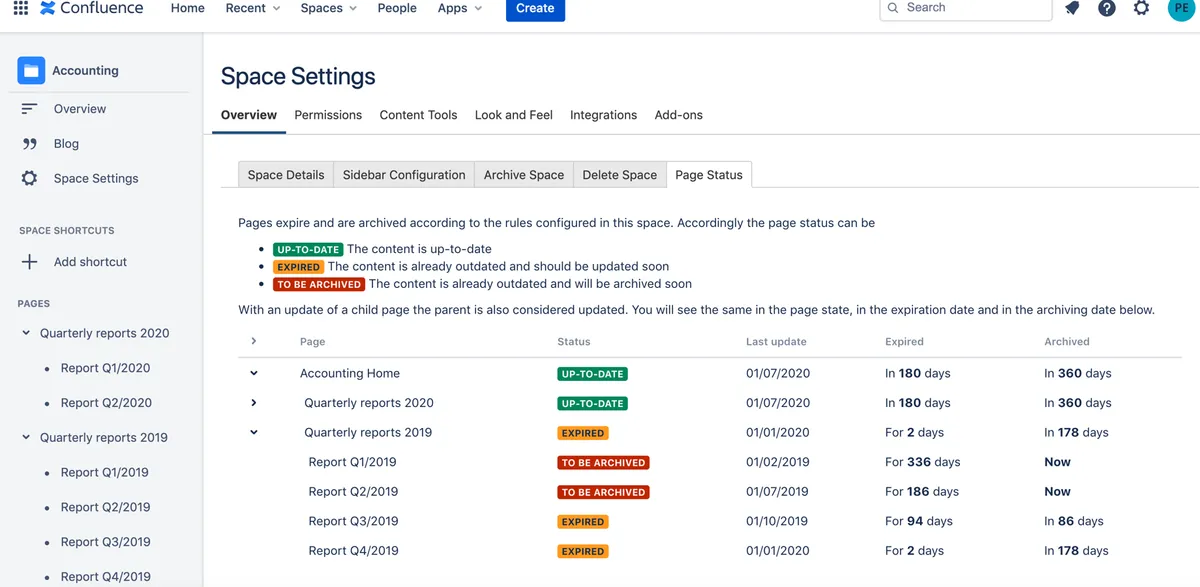Switch to the Permissions tab
This screenshot has width=1200, height=587.
tap(328, 115)
